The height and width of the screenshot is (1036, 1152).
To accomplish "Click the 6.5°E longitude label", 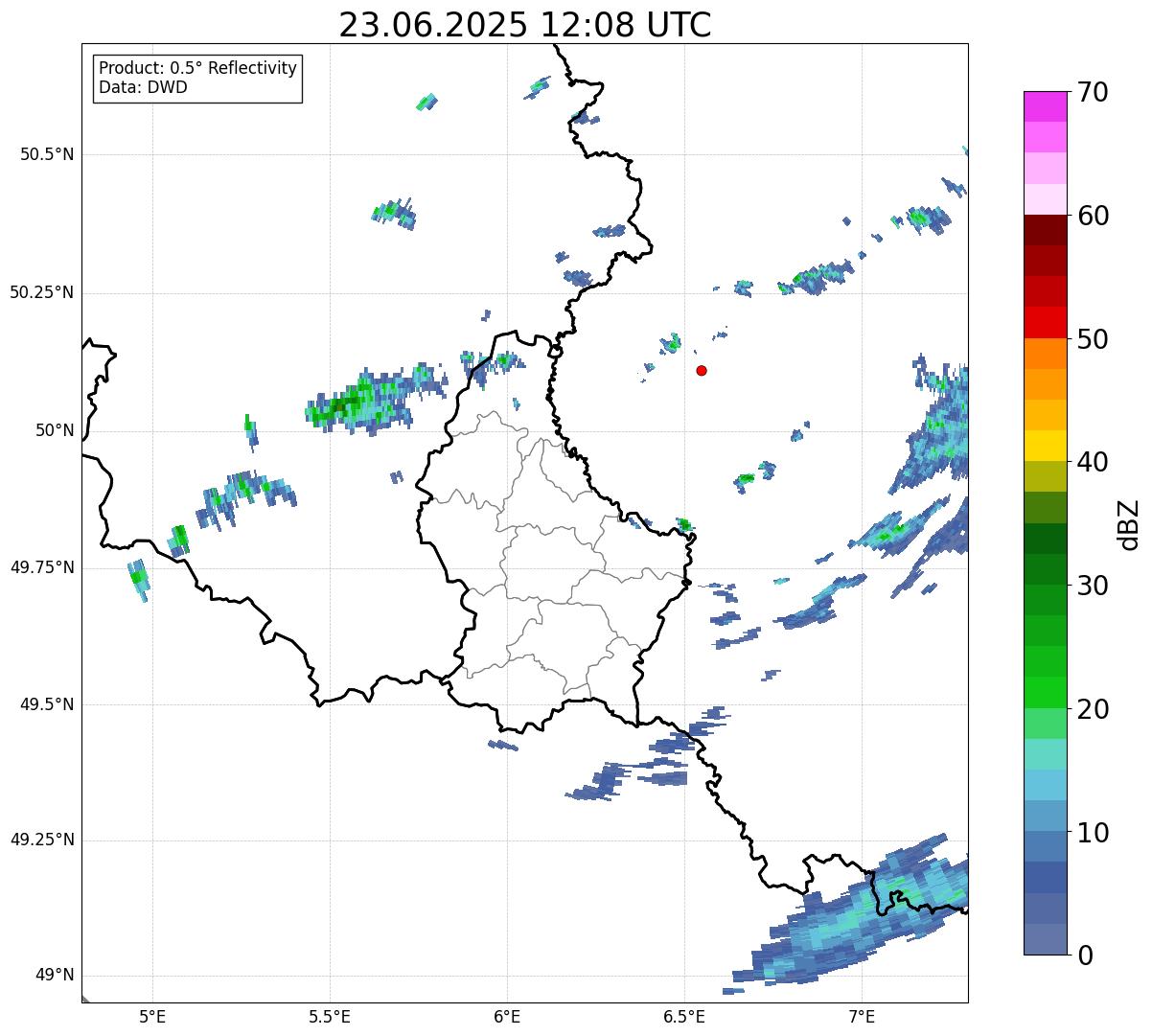I will click(684, 1017).
